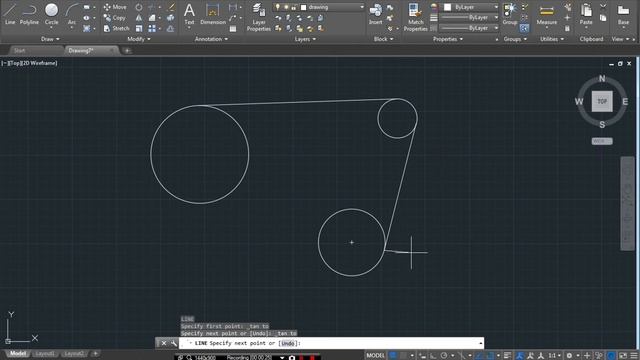
Task: Select the Mirror tool icon
Action: 139,18
